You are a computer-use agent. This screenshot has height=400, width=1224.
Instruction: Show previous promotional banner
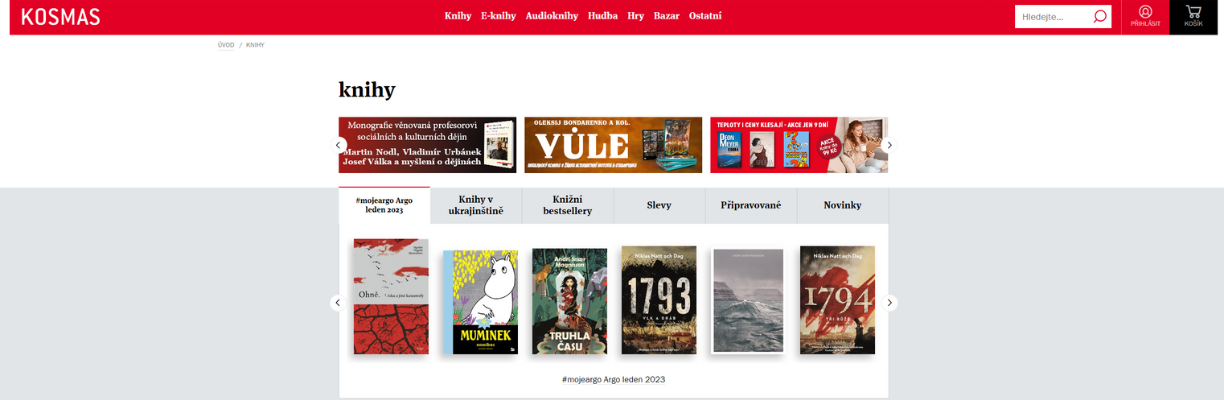pos(339,145)
